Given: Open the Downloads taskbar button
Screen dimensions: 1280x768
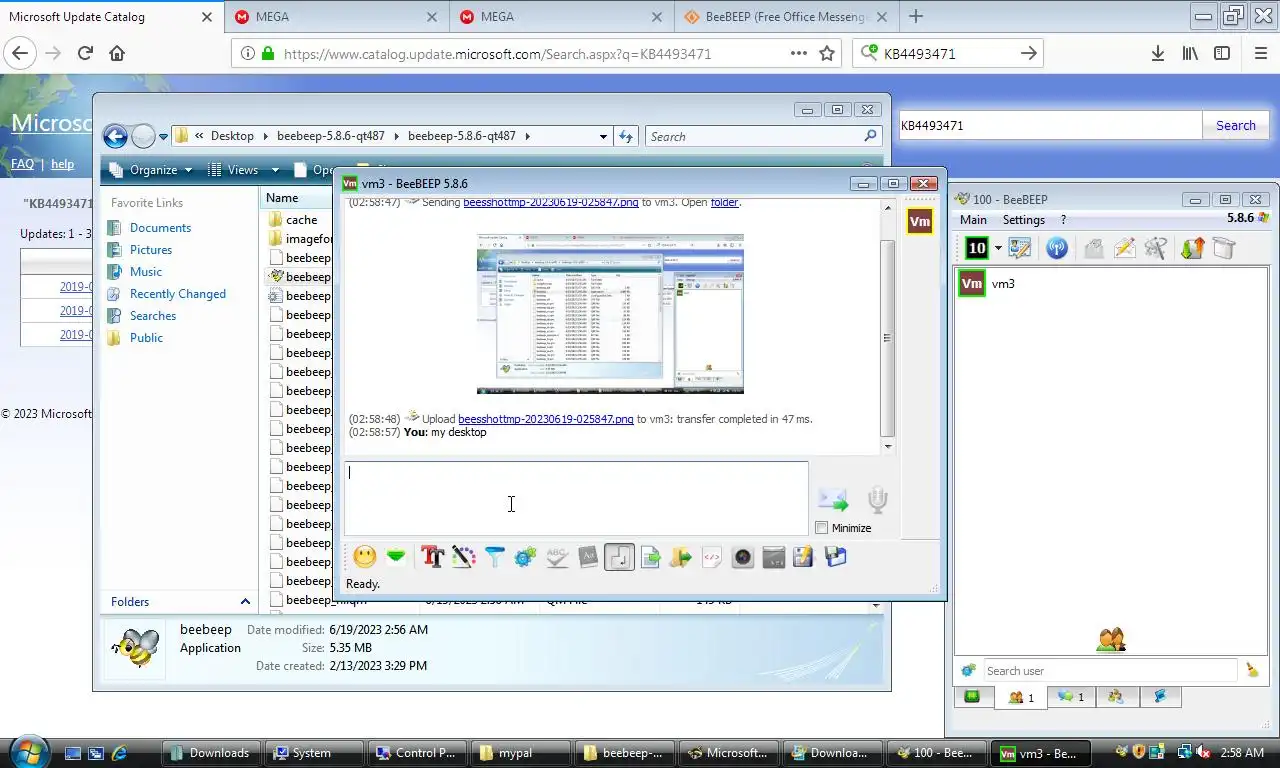Looking at the screenshot, I should point(210,753).
